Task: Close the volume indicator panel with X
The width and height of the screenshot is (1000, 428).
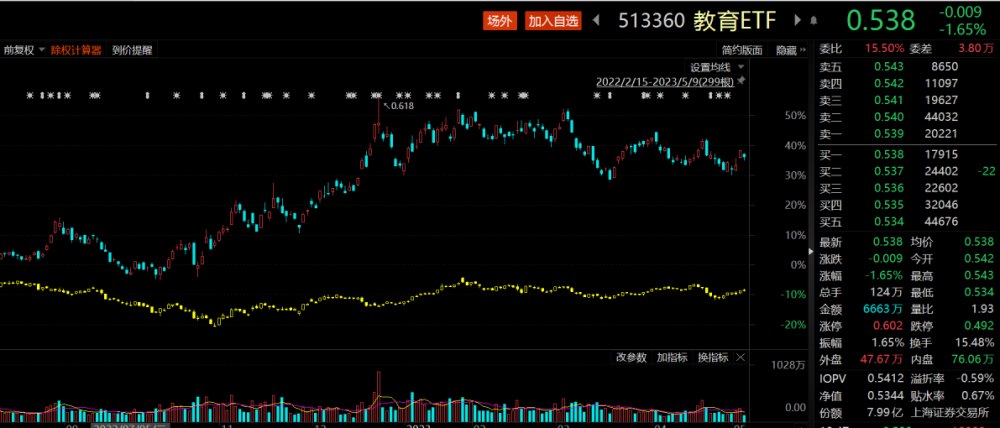Action: point(740,358)
